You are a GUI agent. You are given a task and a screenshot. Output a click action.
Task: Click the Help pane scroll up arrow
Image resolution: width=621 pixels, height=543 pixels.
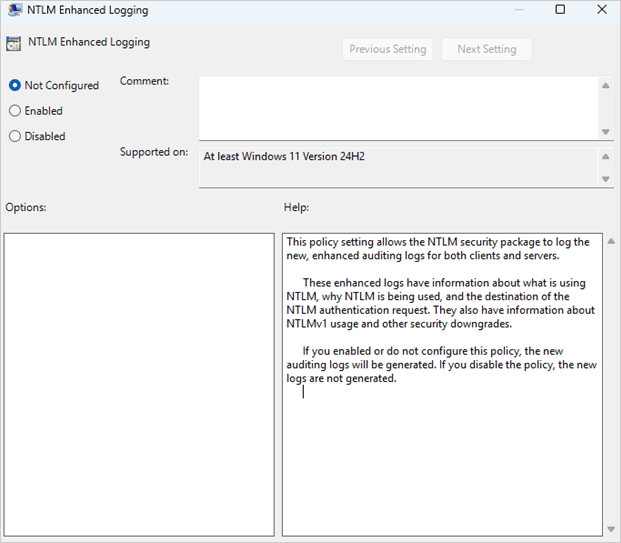click(611, 241)
